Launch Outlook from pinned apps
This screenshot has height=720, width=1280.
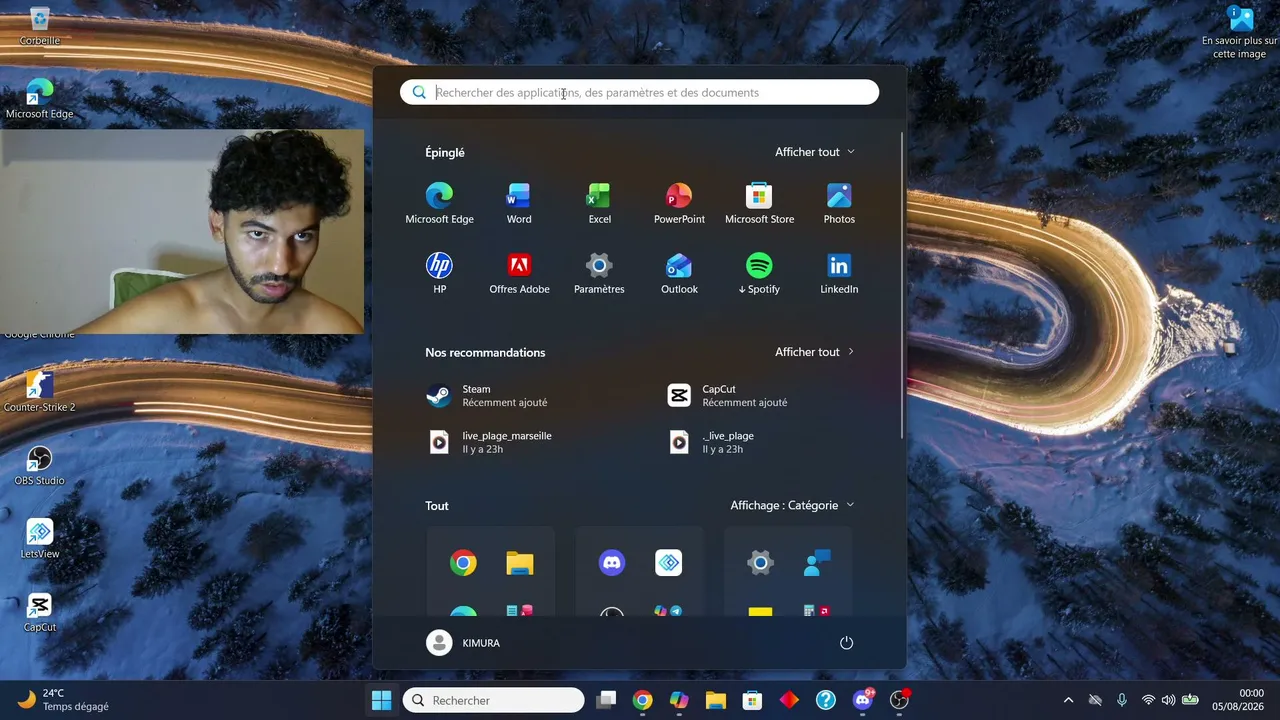click(x=679, y=273)
